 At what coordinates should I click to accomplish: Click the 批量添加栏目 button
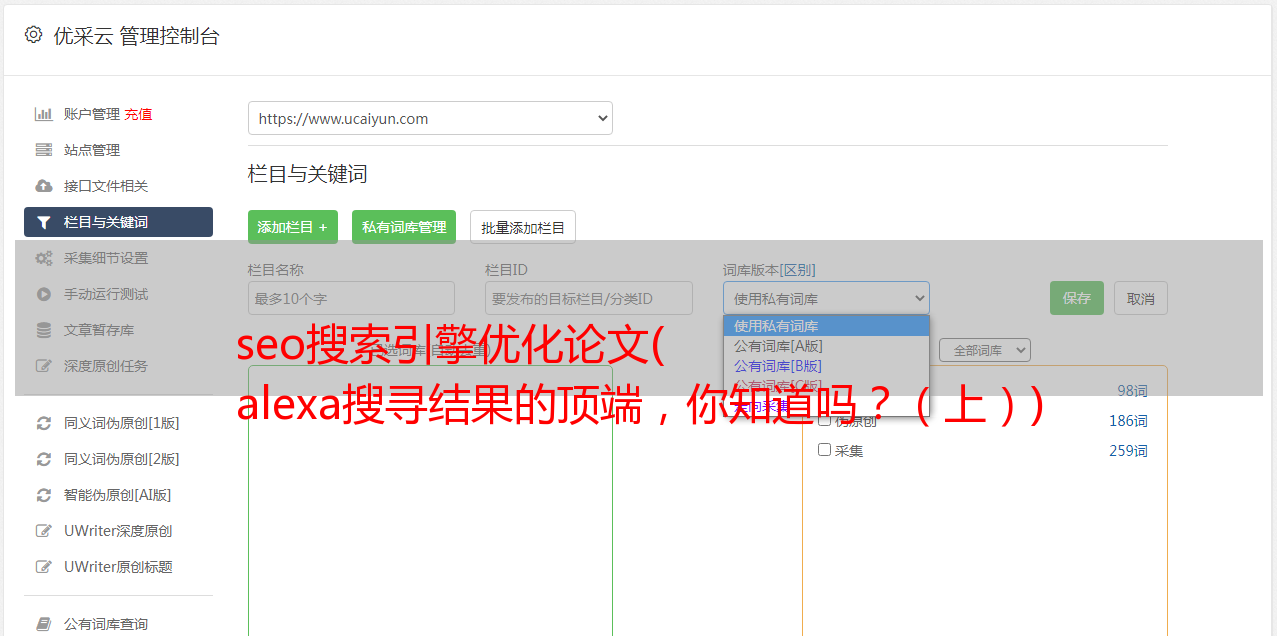523,227
